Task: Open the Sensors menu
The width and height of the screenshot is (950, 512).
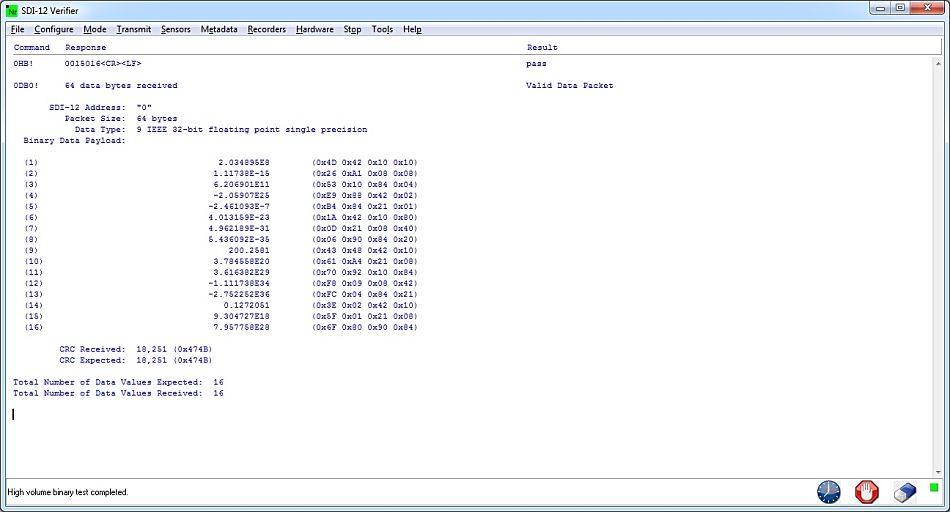Action: (176, 29)
